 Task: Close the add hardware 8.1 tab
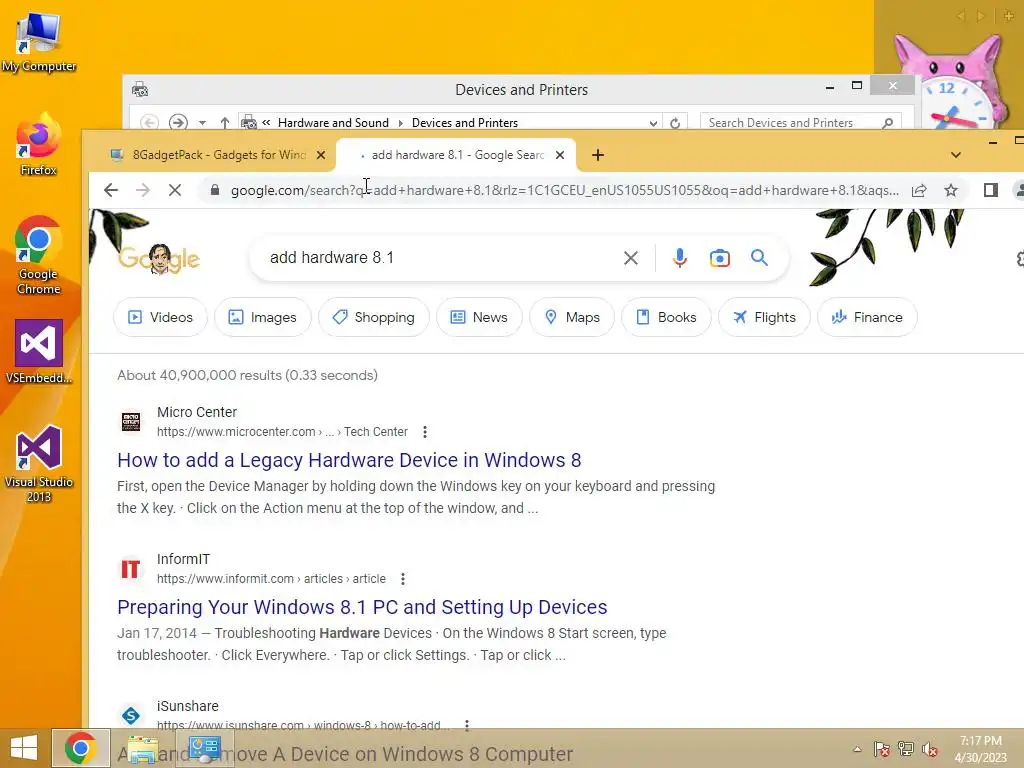(x=560, y=155)
